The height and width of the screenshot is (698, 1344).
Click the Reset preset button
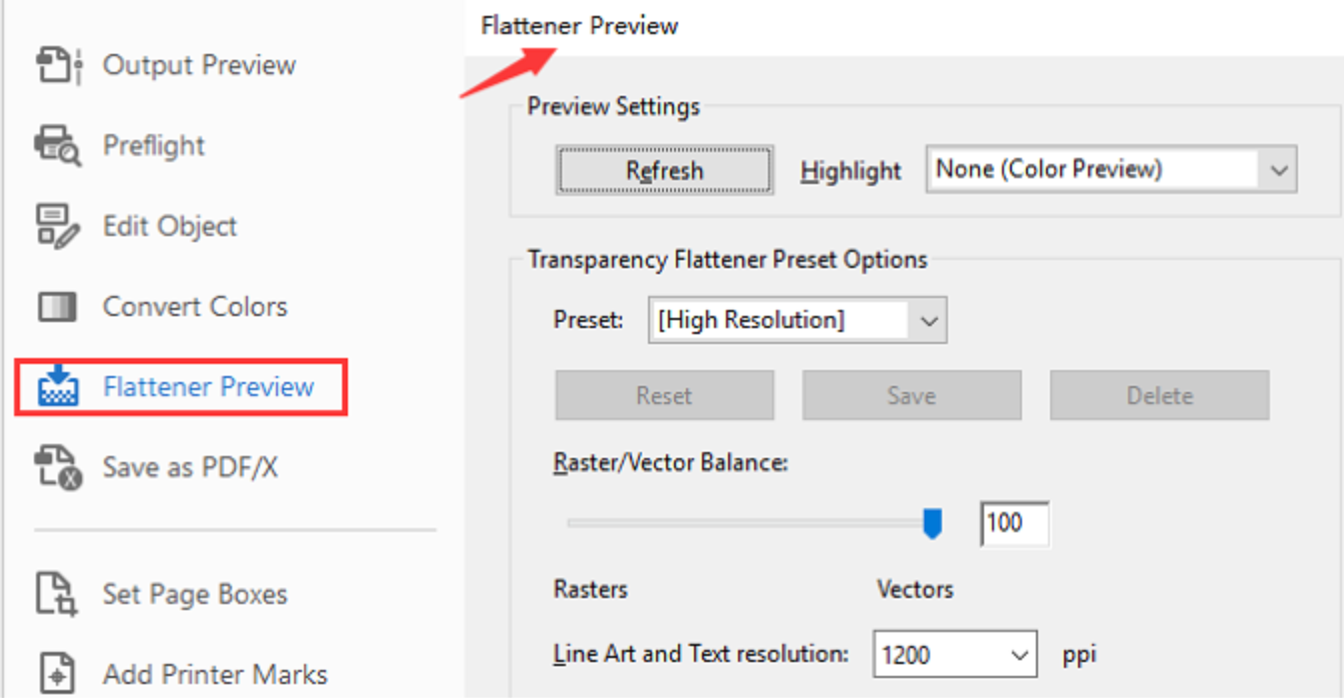[x=664, y=395]
